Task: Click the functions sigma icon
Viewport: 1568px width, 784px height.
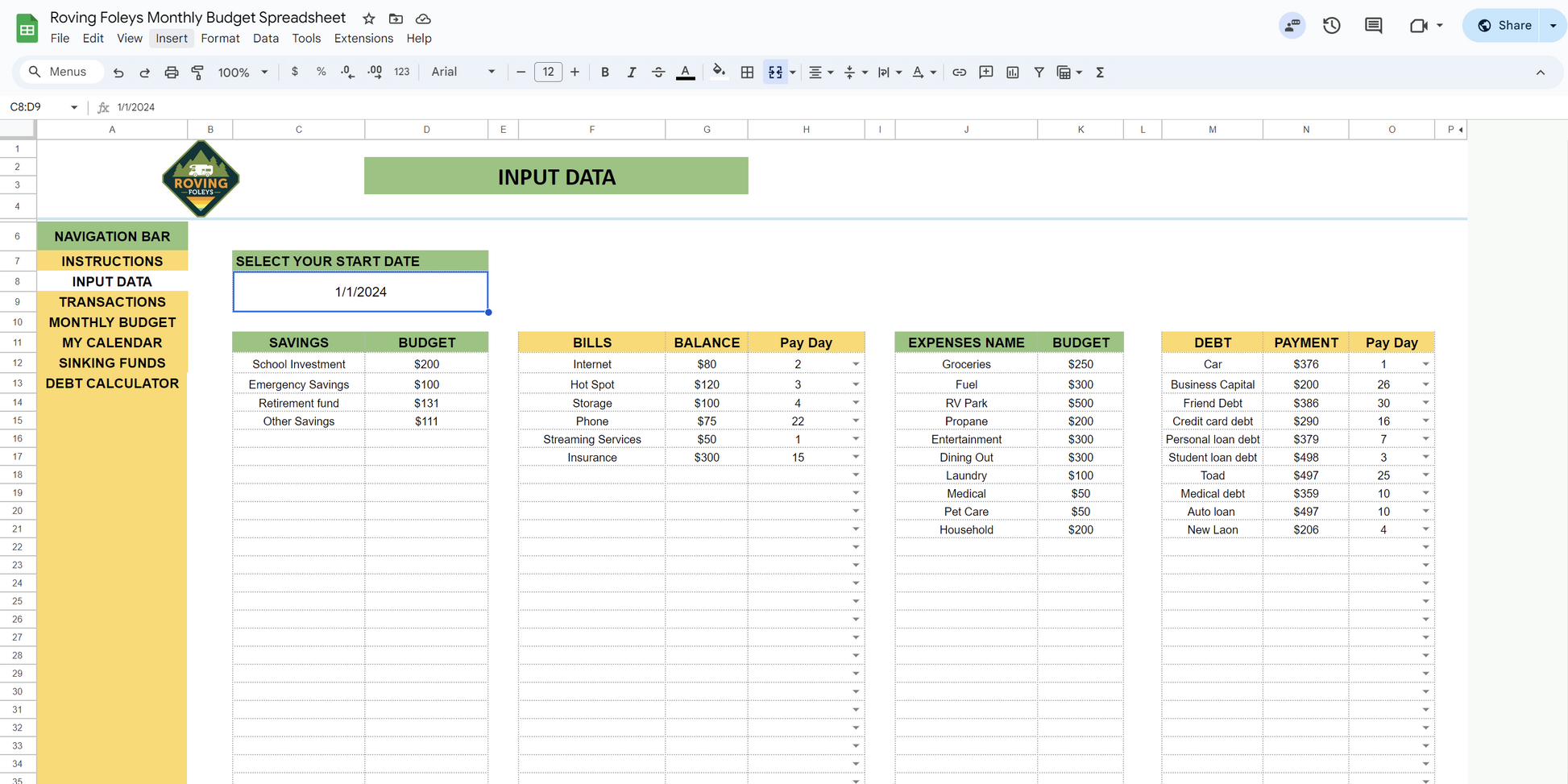Action: (x=1100, y=73)
